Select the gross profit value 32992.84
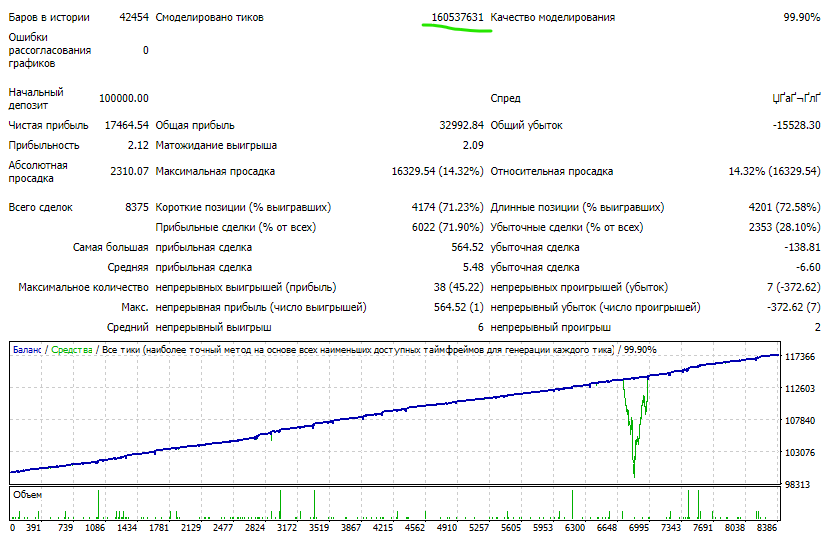Screen dimensions: 840x541 (461, 125)
